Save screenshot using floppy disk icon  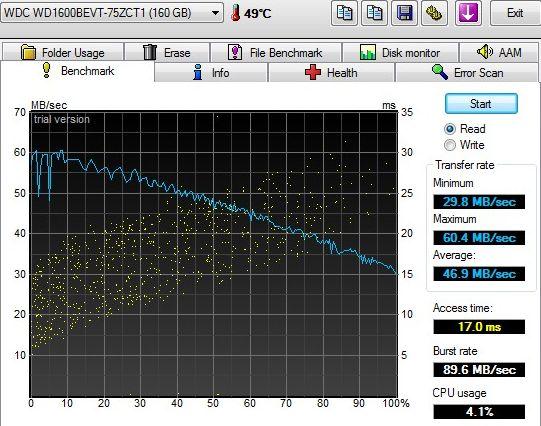point(404,13)
